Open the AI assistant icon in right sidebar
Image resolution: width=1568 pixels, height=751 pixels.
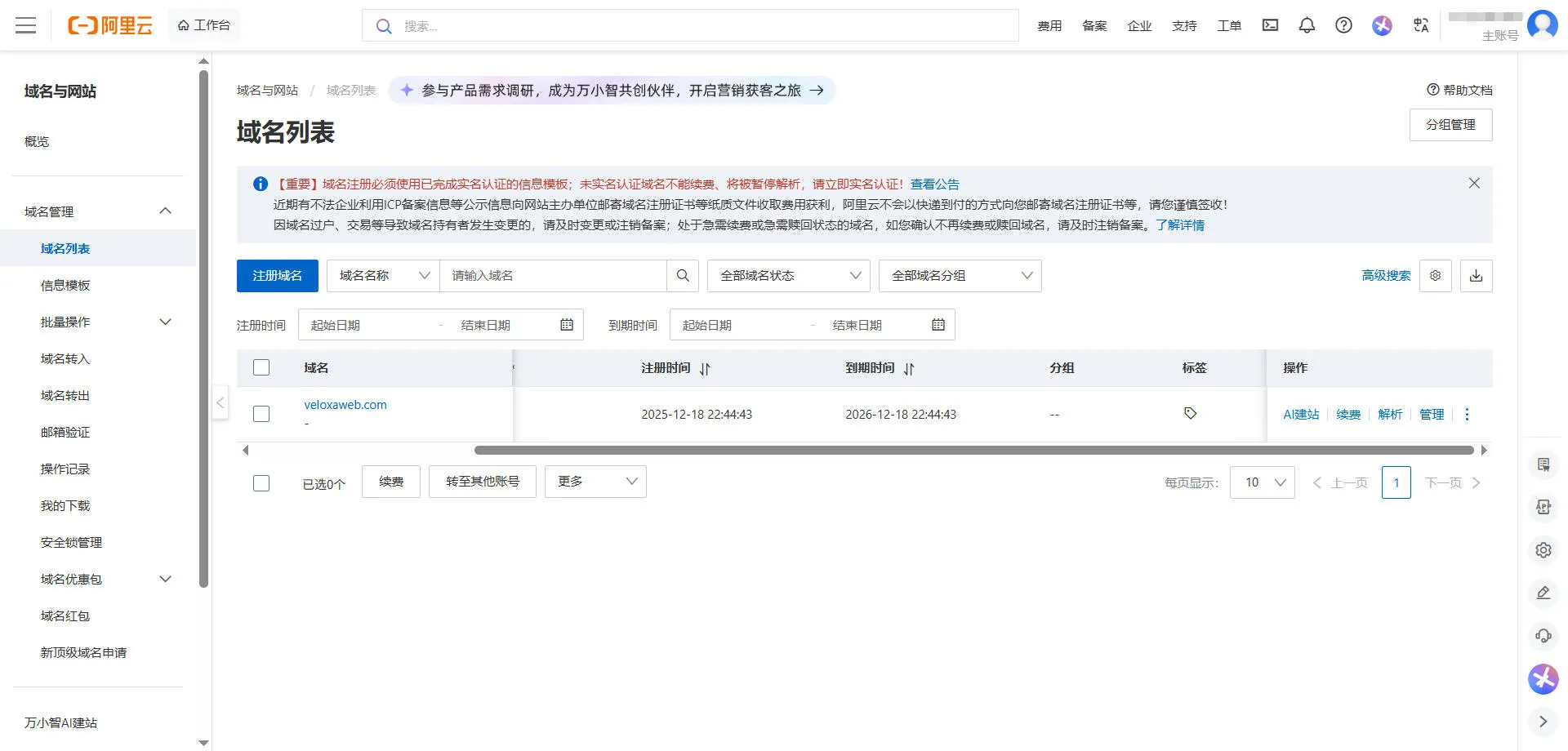(1543, 679)
